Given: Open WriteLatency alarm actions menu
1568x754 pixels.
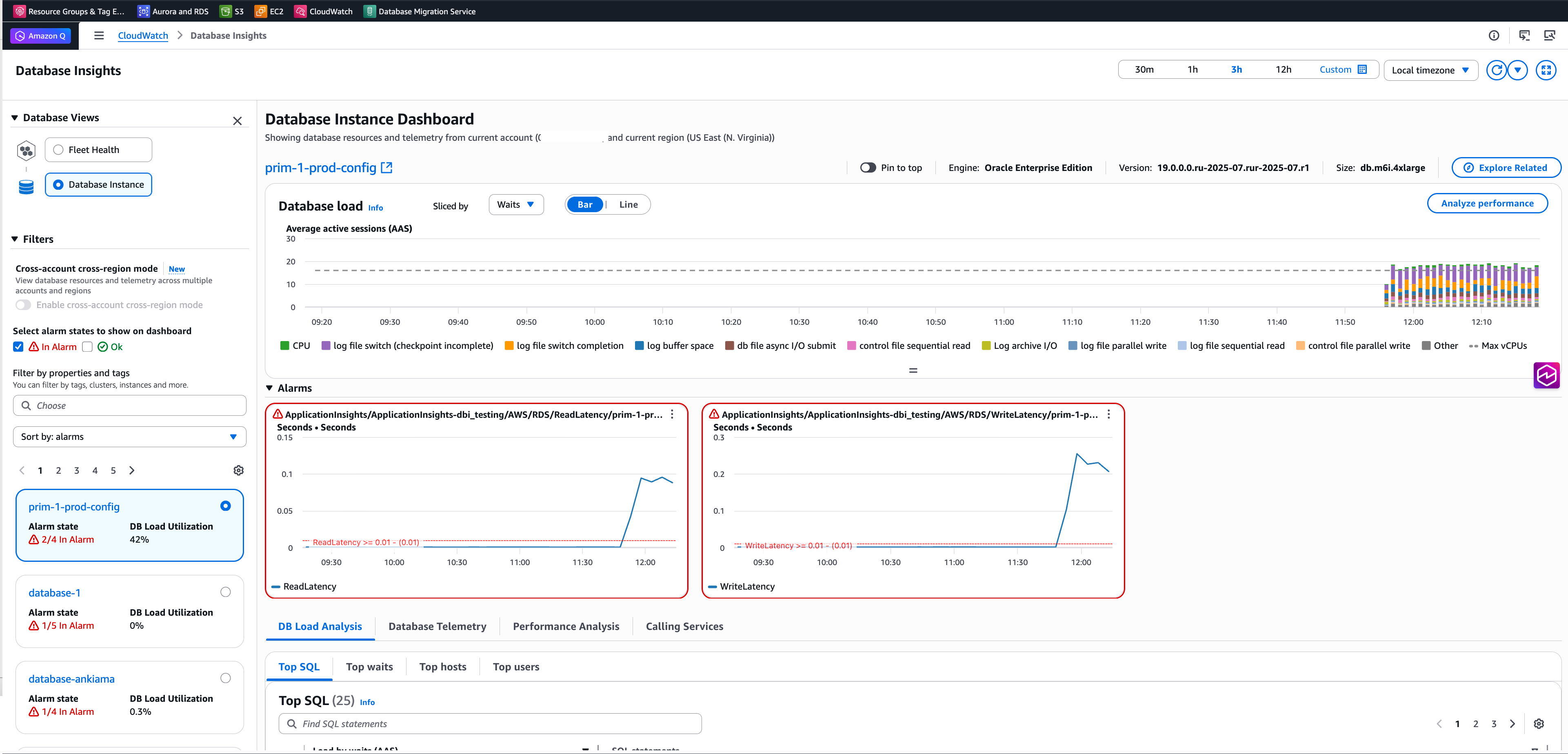Looking at the screenshot, I should pyautogui.click(x=1108, y=415).
